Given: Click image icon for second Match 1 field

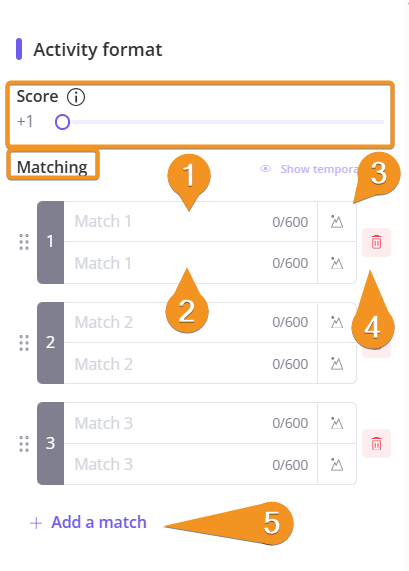Looking at the screenshot, I should [337, 263].
